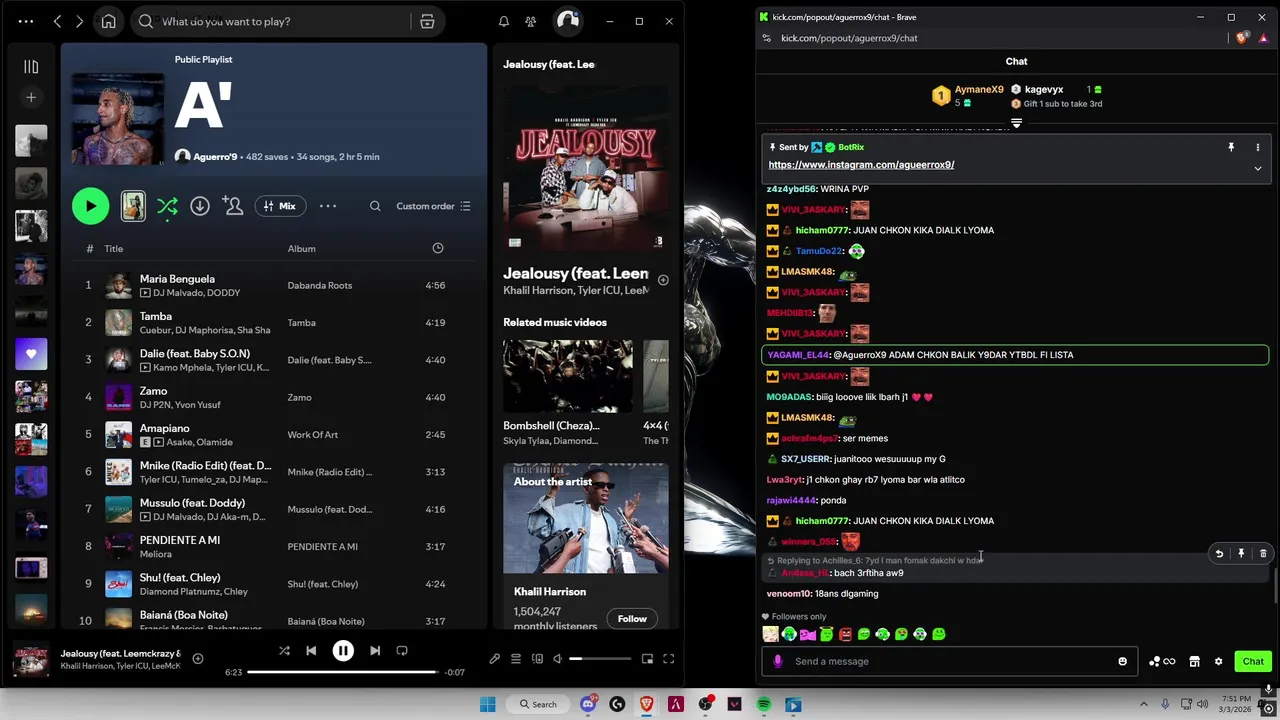Screen dimensions: 1280x720
Task: Open Spotify notifications bell
Action: coord(504,21)
